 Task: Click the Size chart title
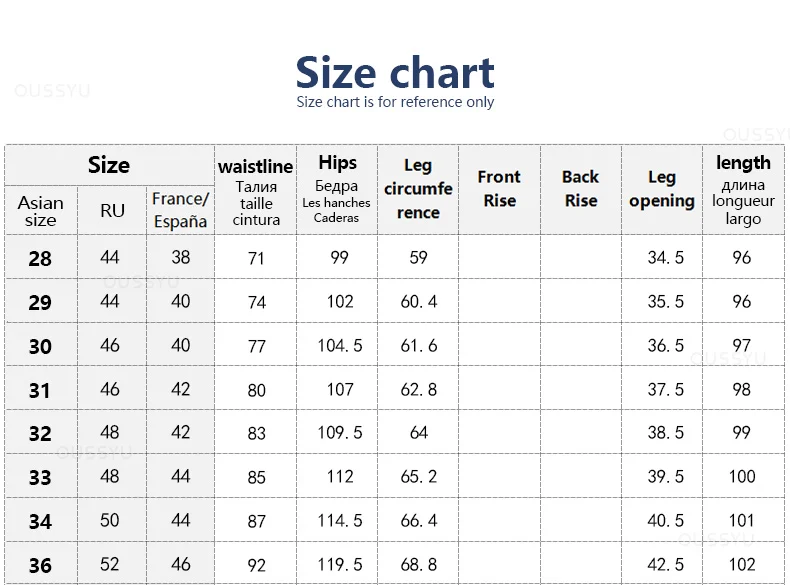click(x=394, y=72)
